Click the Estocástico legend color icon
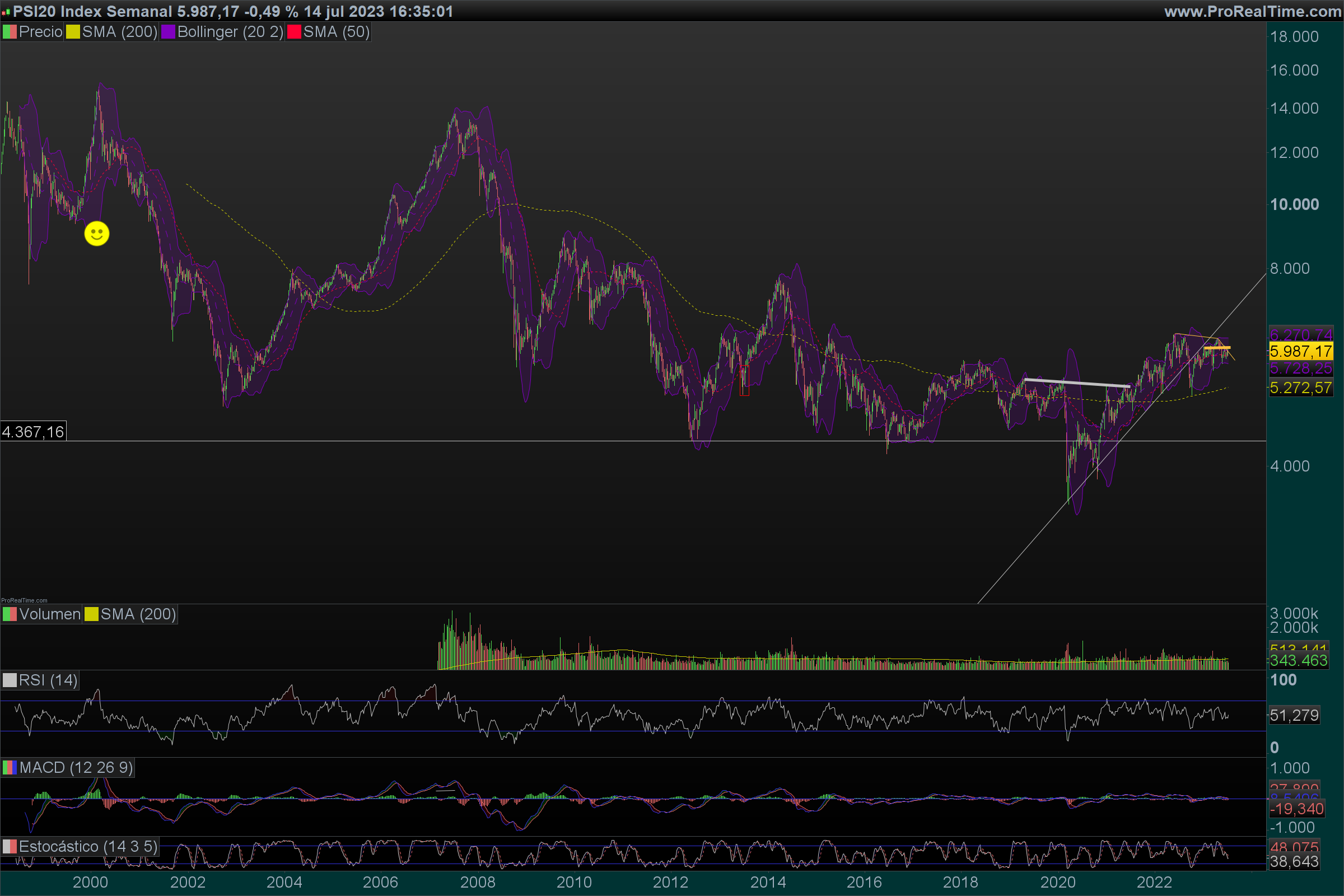The width and height of the screenshot is (1344, 896). pyautogui.click(x=10, y=846)
